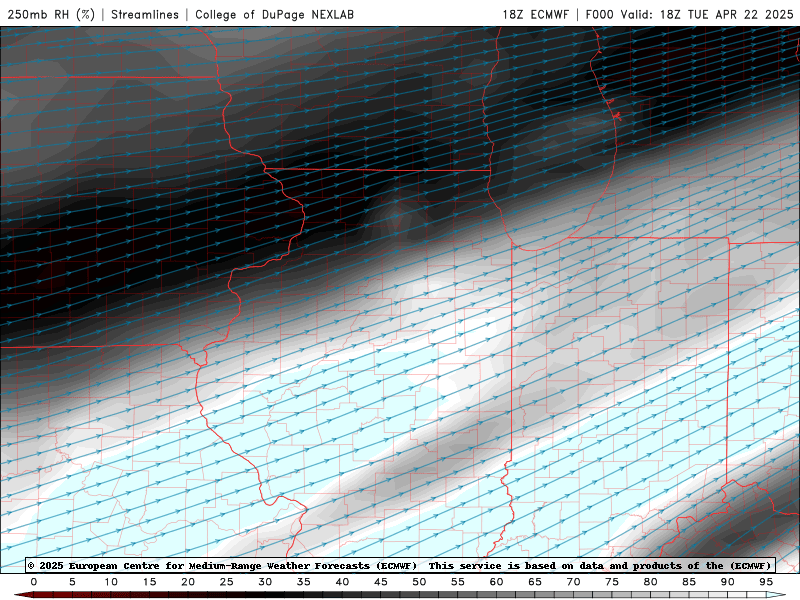Click the '15' value on the color scale
Screen dimensions: 800x600
[149, 582]
